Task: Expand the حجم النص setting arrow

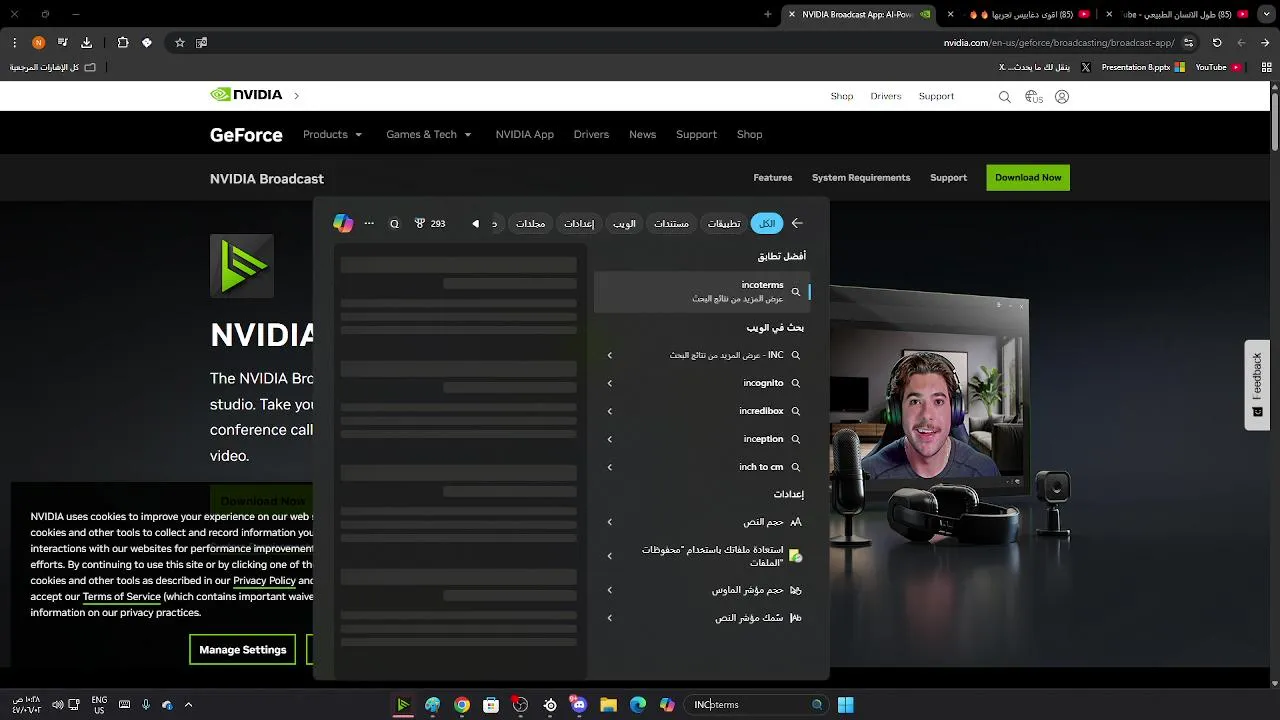Action: pos(610,522)
